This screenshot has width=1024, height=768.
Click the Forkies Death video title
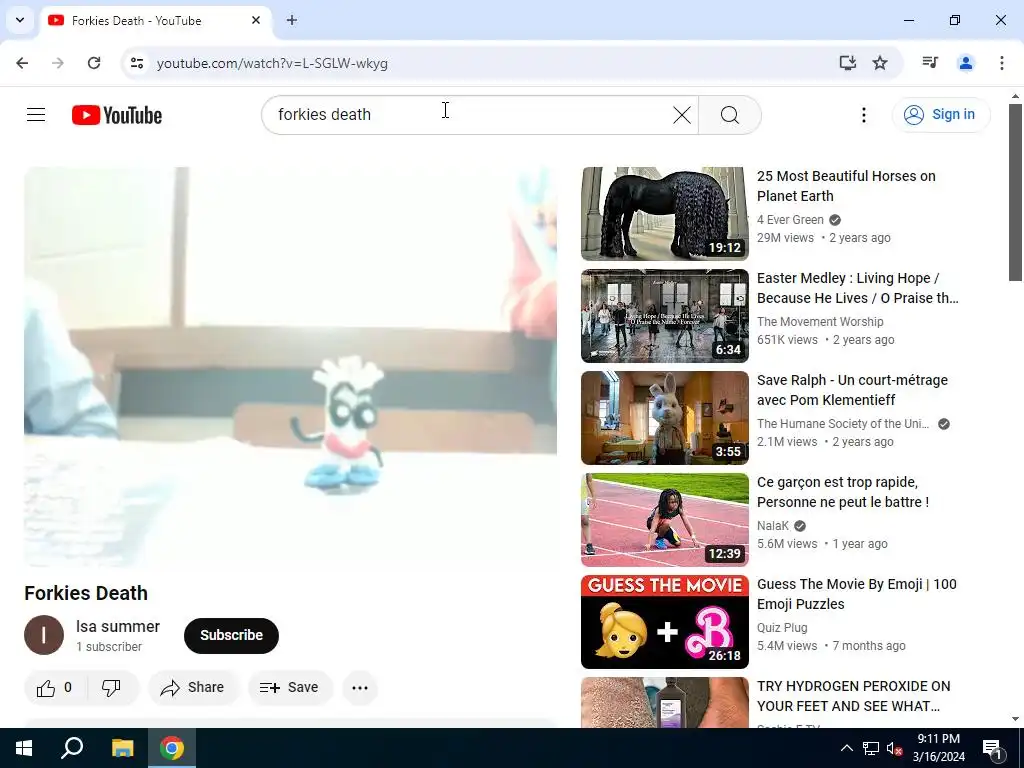coord(86,593)
